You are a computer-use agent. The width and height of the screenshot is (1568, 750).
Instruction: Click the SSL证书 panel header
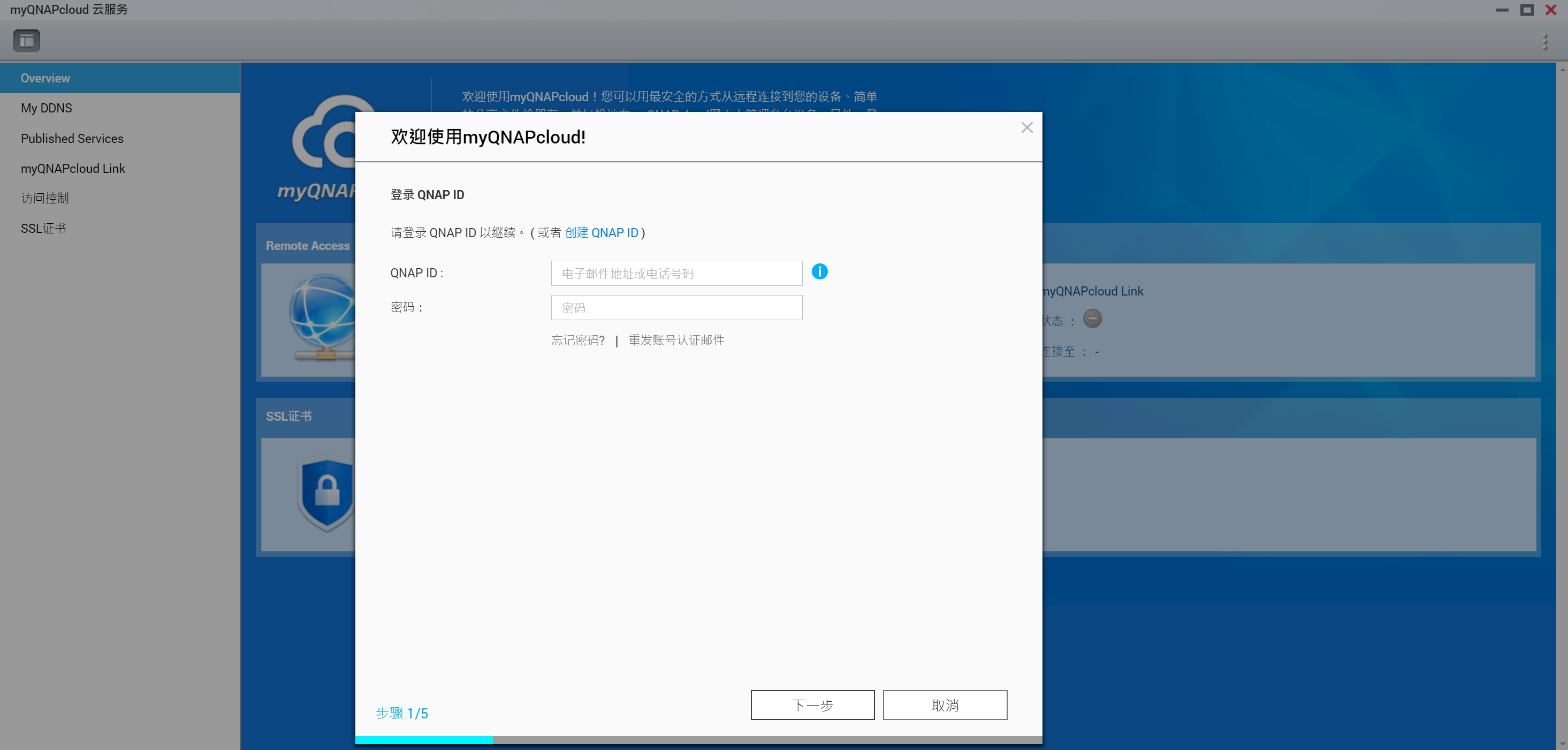(x=288, y=416)
